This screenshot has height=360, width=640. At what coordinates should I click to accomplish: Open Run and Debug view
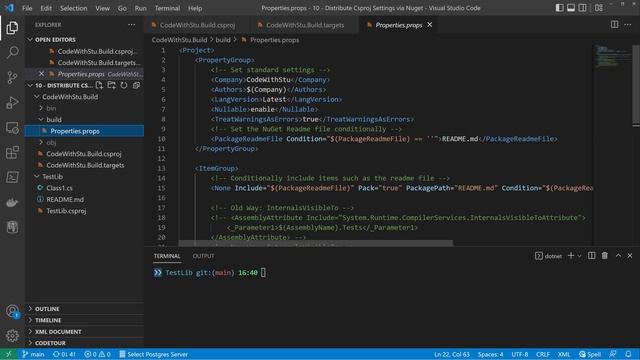[x=12, y=102]
